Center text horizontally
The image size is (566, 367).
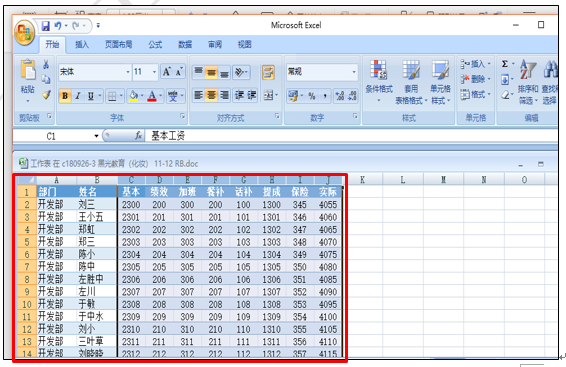click(211, 95)
